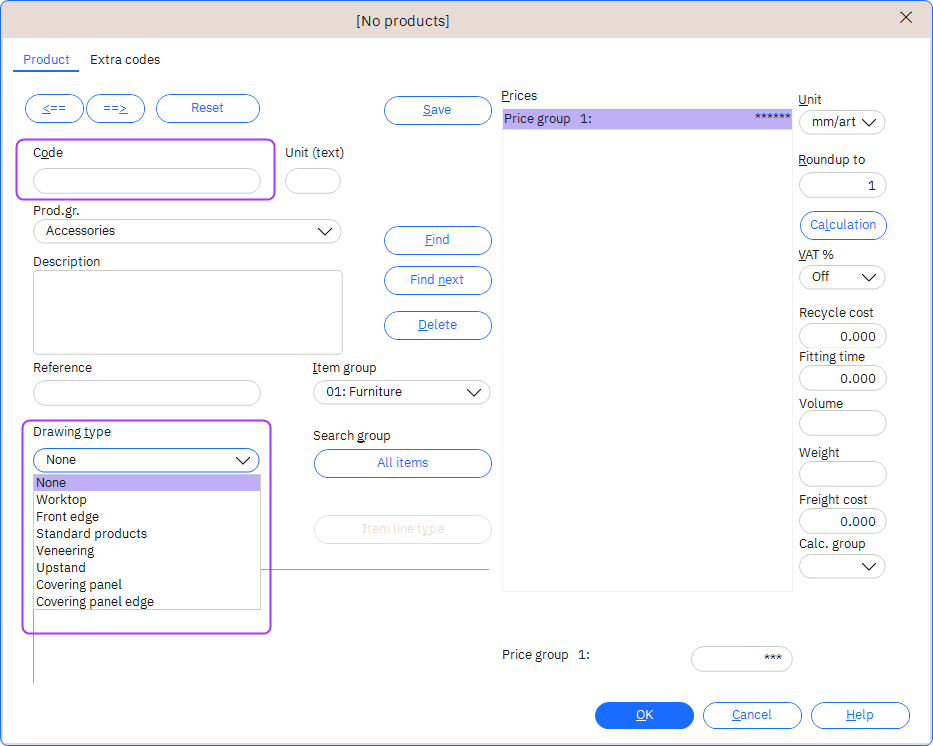The image size is (933, 746).
Task: Switch to the Extra codes tab
Action: click(x=125, y=60)
